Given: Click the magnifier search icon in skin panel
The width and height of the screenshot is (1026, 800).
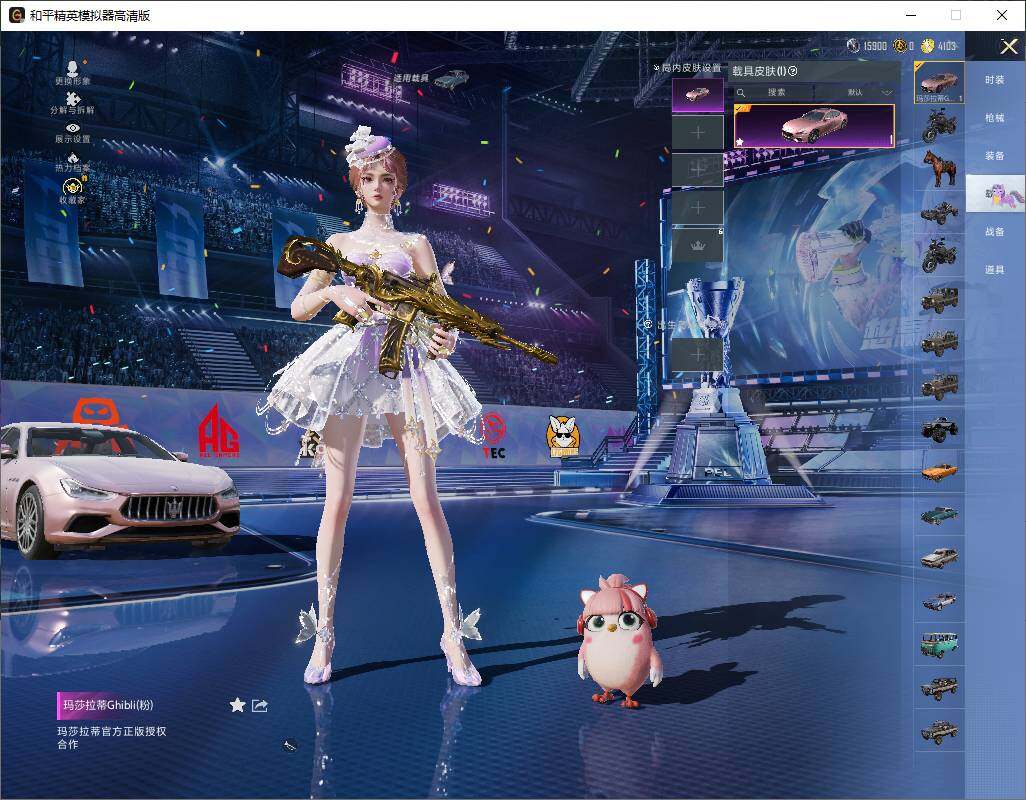Looking at the screenshot, I should tap(742, 91).
